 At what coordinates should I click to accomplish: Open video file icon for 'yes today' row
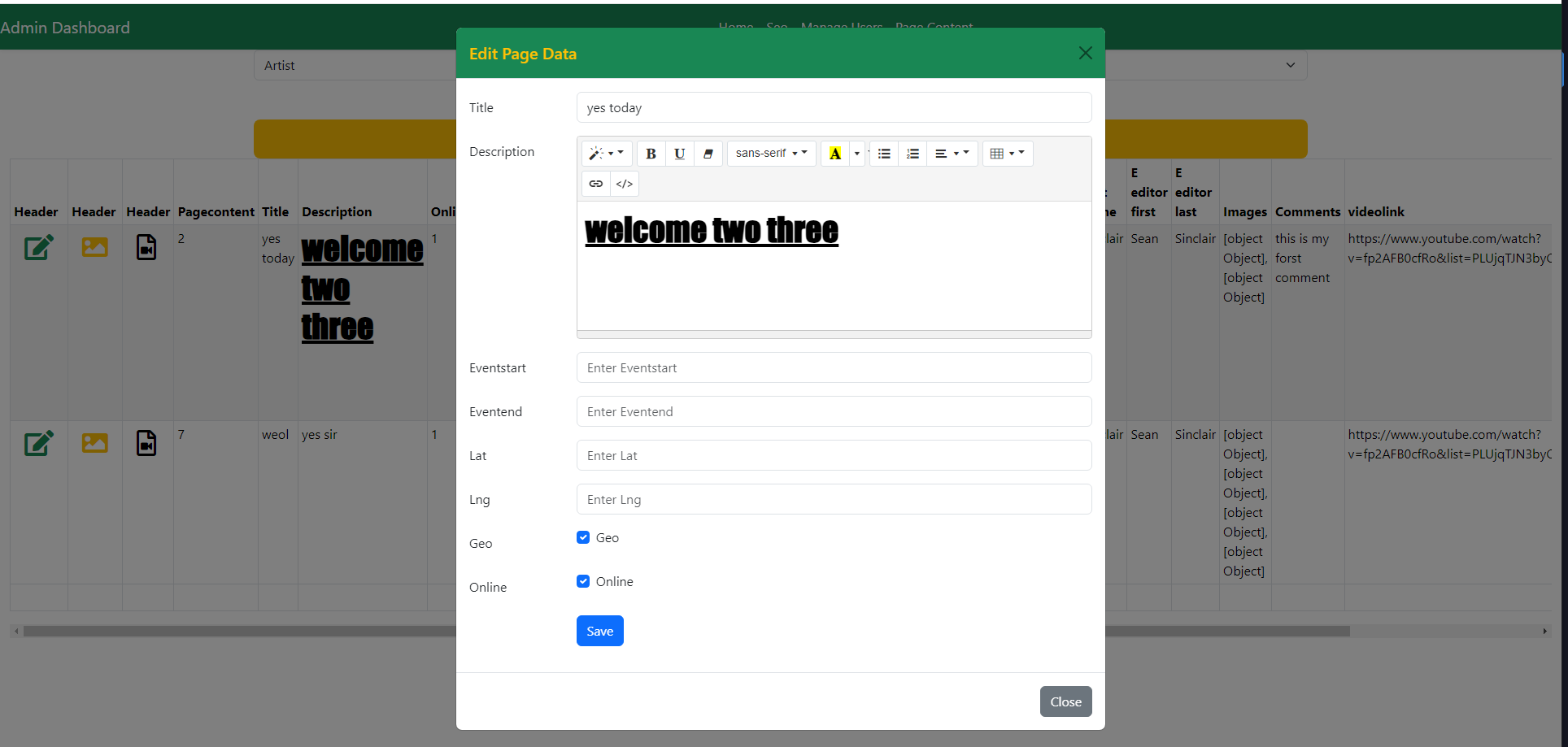146,247
